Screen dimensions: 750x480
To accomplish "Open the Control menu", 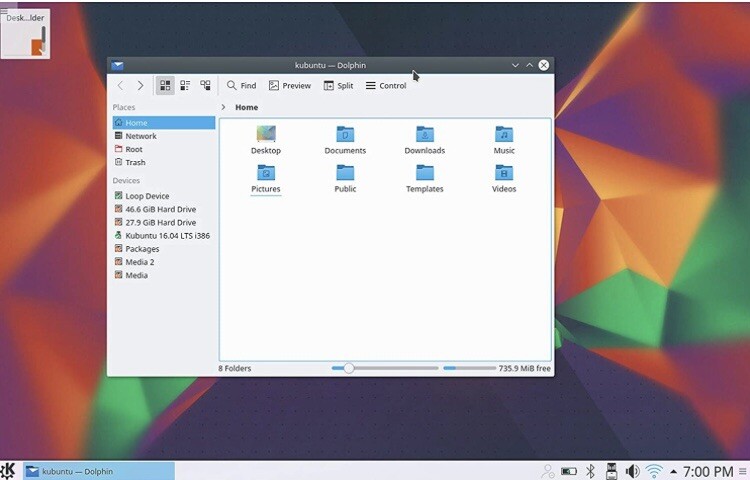I will (x=386, y=86).
